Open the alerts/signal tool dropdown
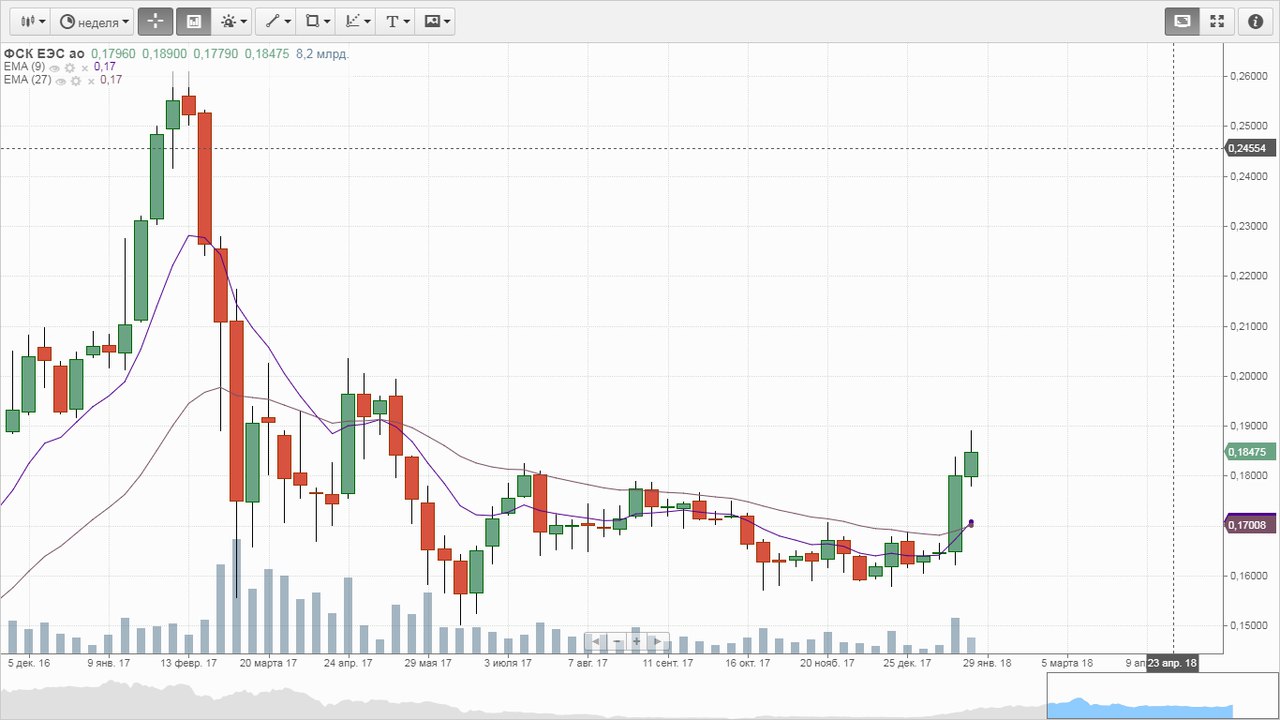1280x720 pixels. (233, 21)
